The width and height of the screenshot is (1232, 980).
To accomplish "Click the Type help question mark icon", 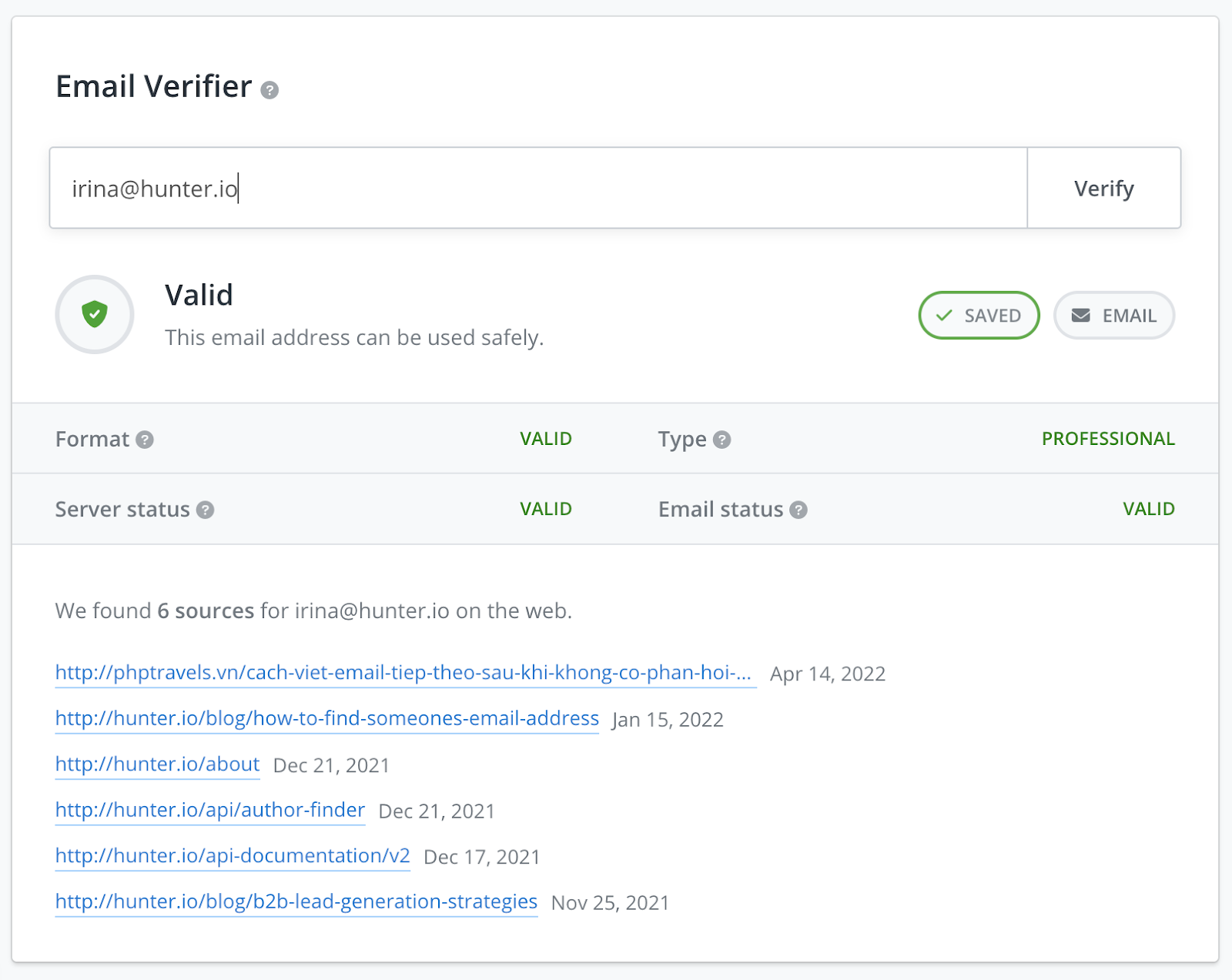I will tap(721, 440).
